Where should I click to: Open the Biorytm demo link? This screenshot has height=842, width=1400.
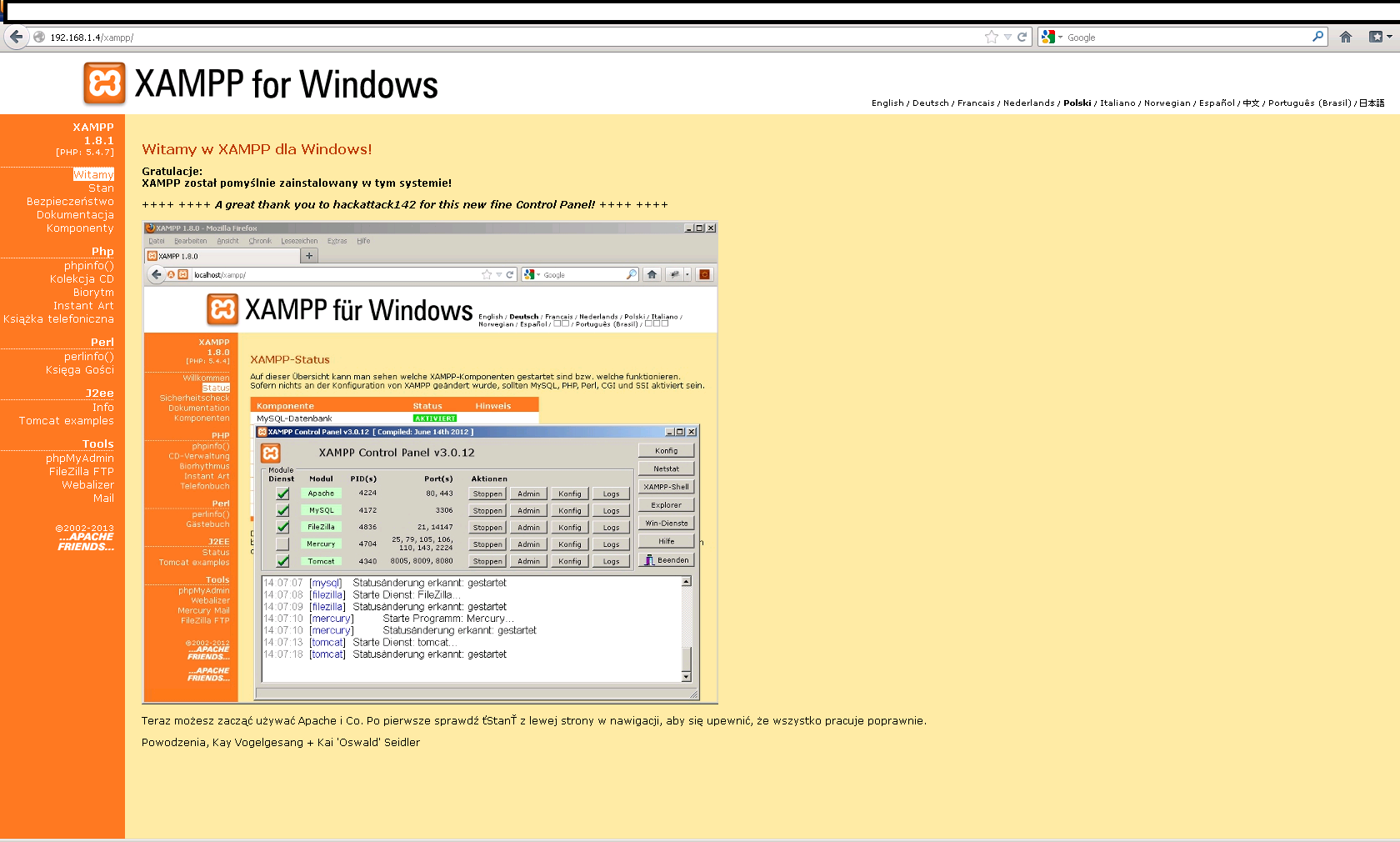click(93, 293)
